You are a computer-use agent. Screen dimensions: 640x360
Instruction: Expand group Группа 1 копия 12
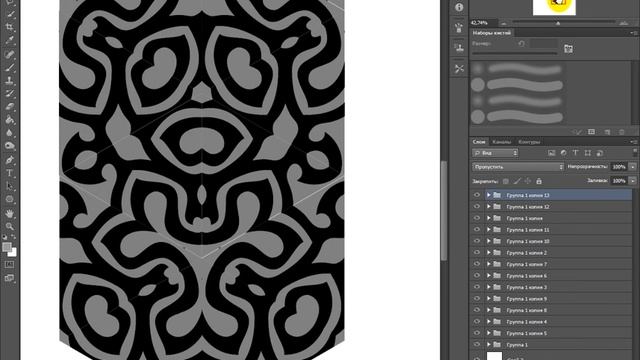coord(489,207)
